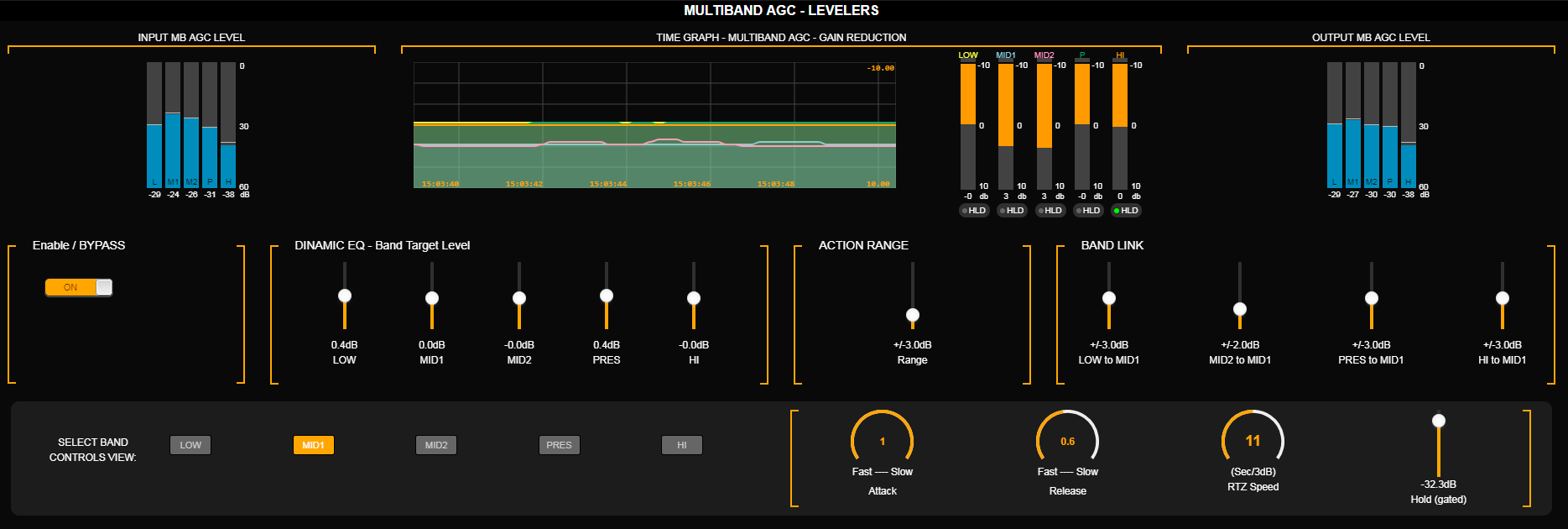Select the MID1 band controls view
This screenshot has width=1568, height=529.
[x=313, y=445]
